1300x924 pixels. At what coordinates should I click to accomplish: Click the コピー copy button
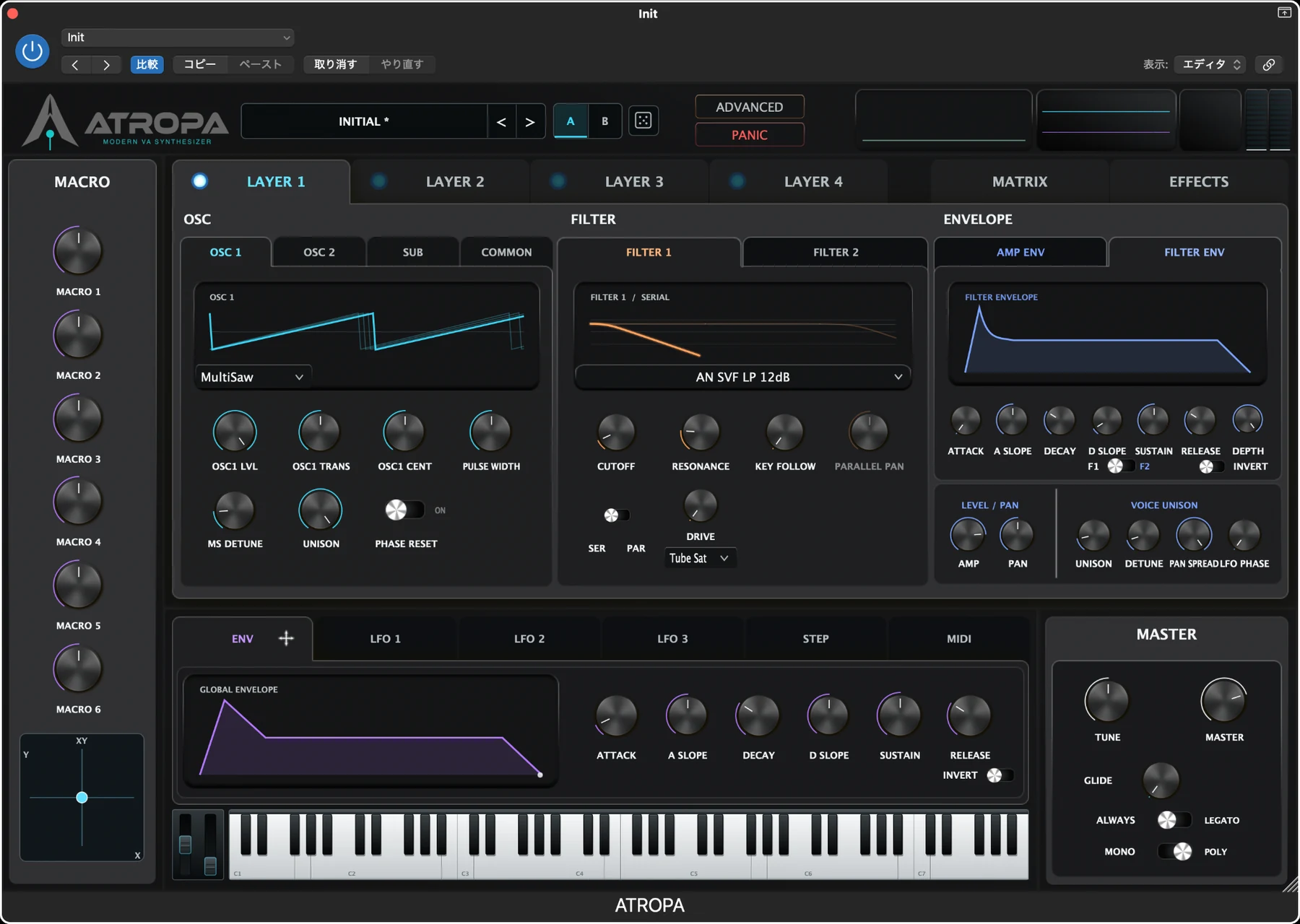pos(200,64)
